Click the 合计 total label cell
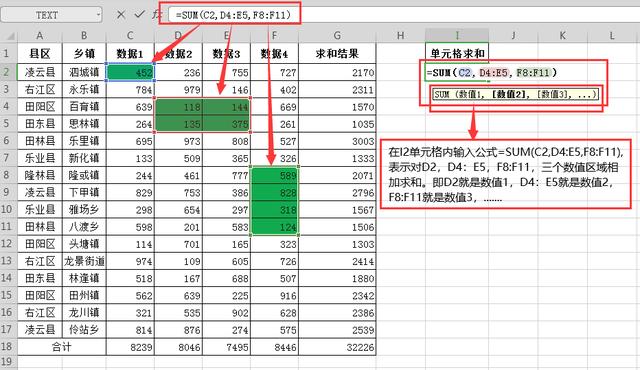 tap(62, 347)
